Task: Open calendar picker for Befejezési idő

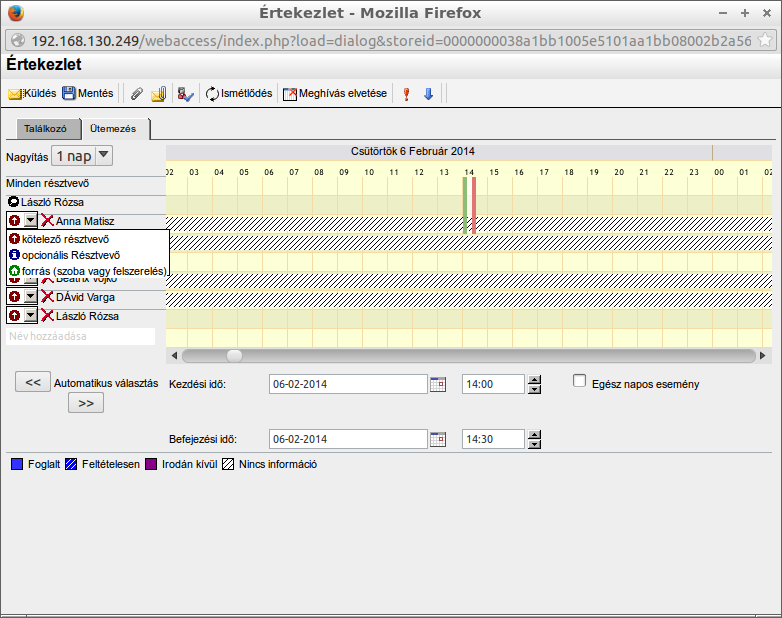Action: 438,439
